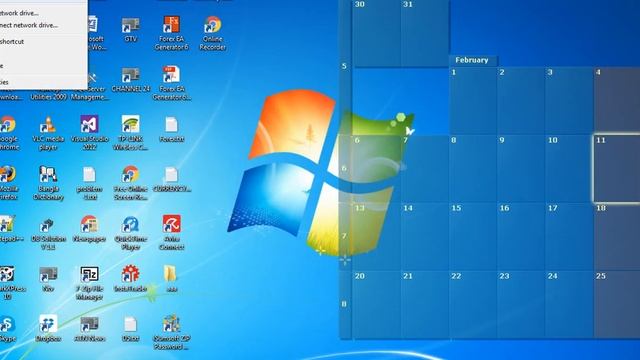This screenshot has height=360, width=640.
Task: Select February 3 calendar cell
Action: point(569,100)
